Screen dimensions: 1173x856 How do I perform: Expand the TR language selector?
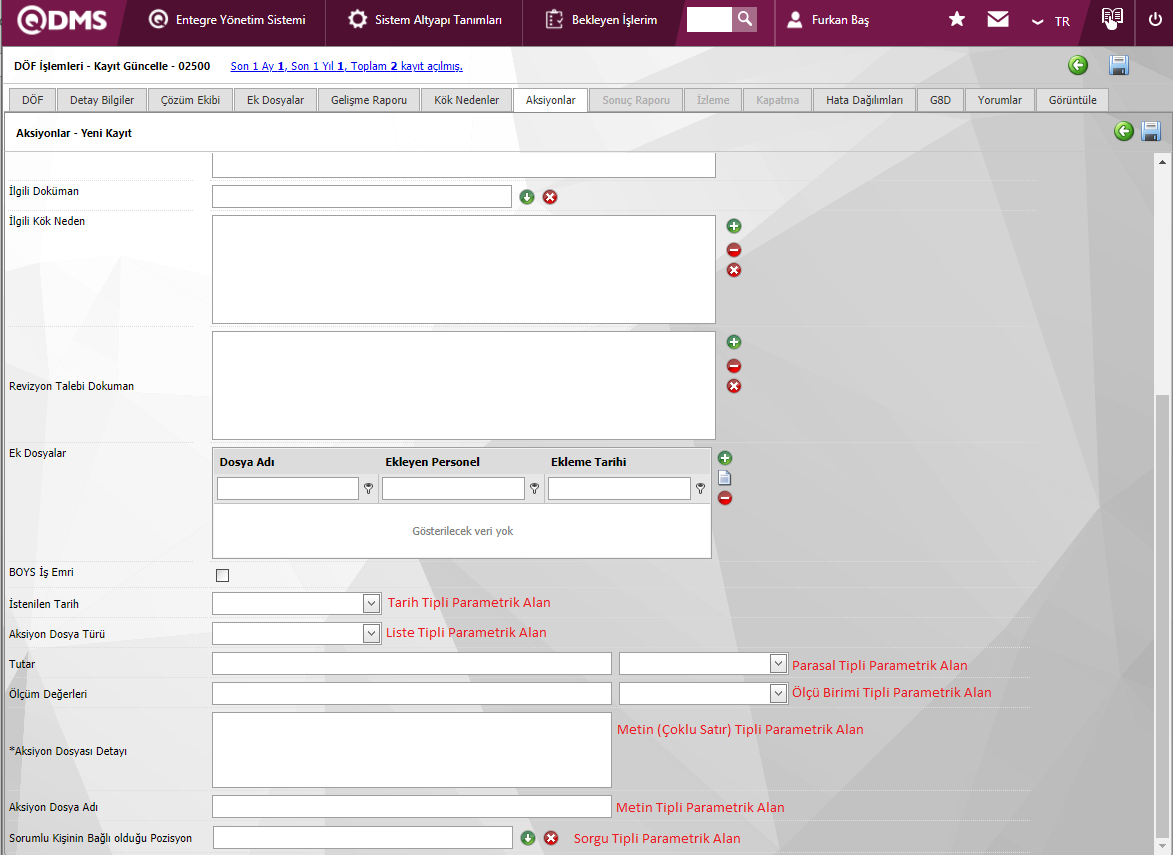1051,22
